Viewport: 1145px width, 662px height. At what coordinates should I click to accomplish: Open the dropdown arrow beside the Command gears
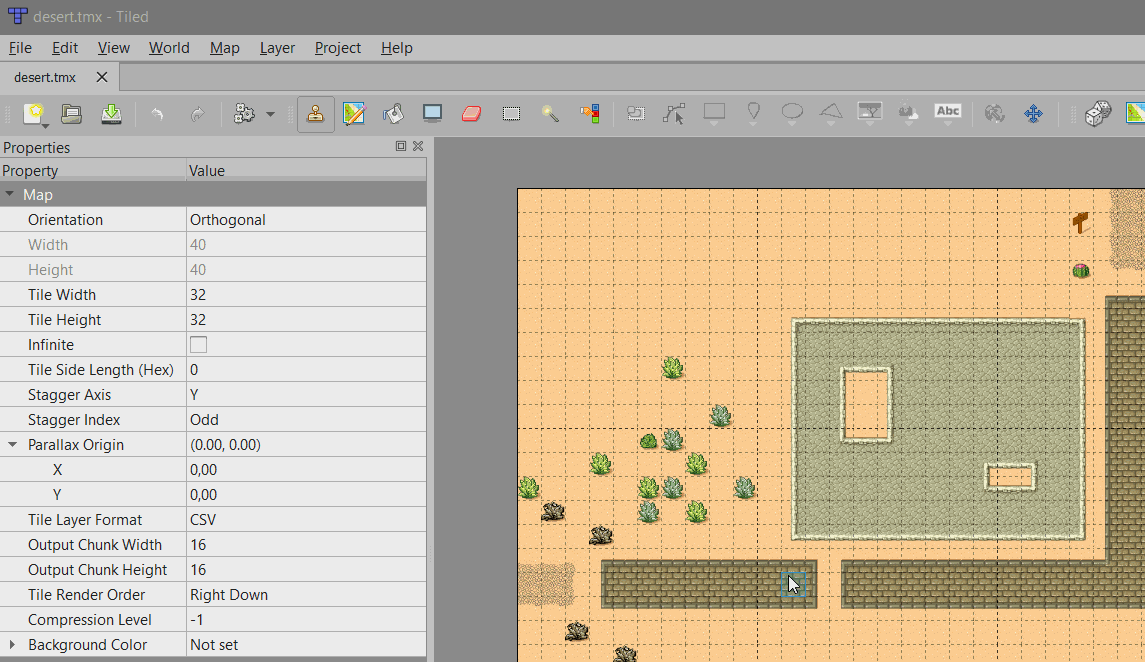pyautogui.click(x=270, y=115)
